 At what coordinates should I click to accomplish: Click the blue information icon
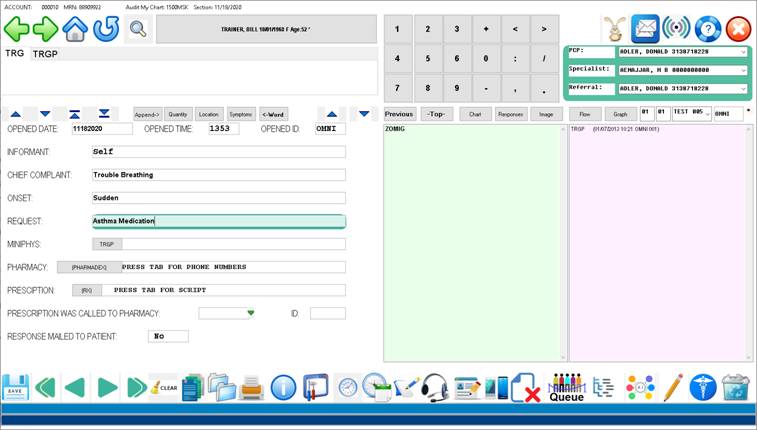[x=283, y=387]
